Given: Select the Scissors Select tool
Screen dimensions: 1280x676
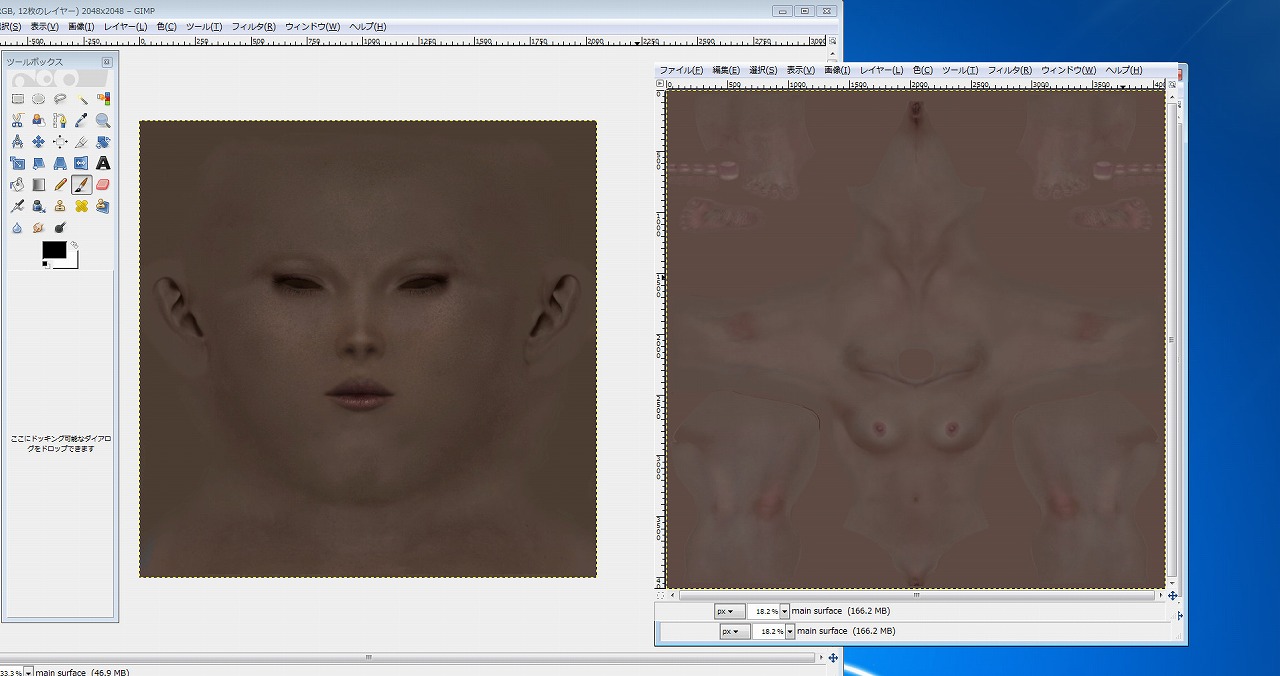Looking at the screenshot, I should [17, 120].
